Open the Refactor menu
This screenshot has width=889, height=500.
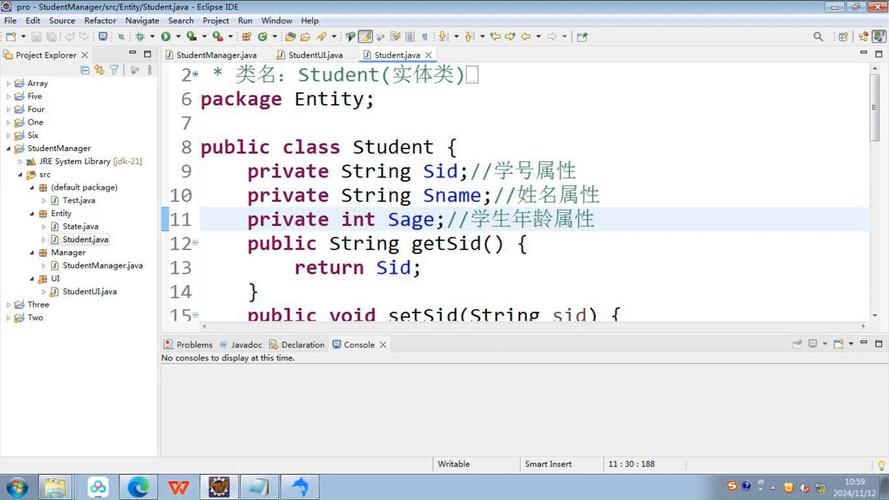[100, 20]
